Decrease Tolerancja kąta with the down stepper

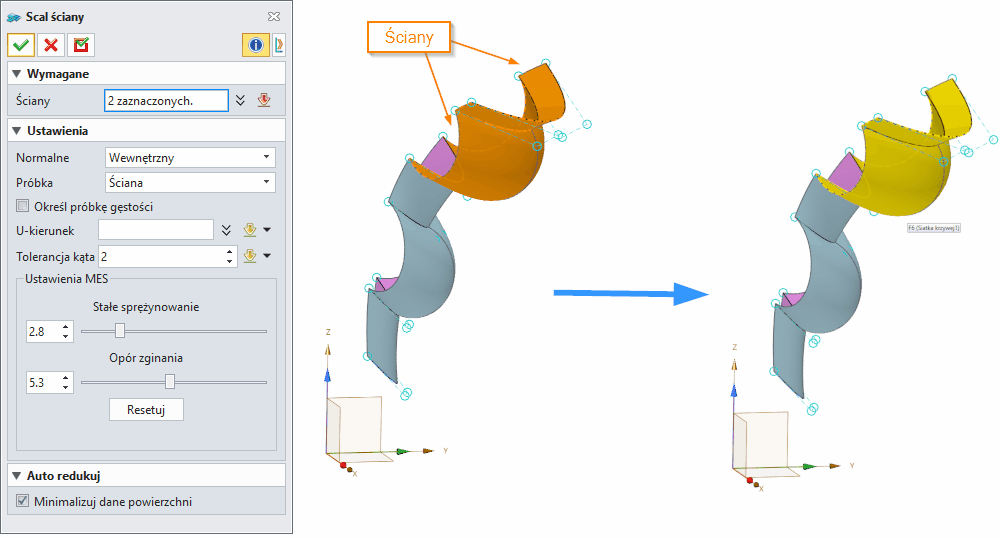[x=230, y=261]
